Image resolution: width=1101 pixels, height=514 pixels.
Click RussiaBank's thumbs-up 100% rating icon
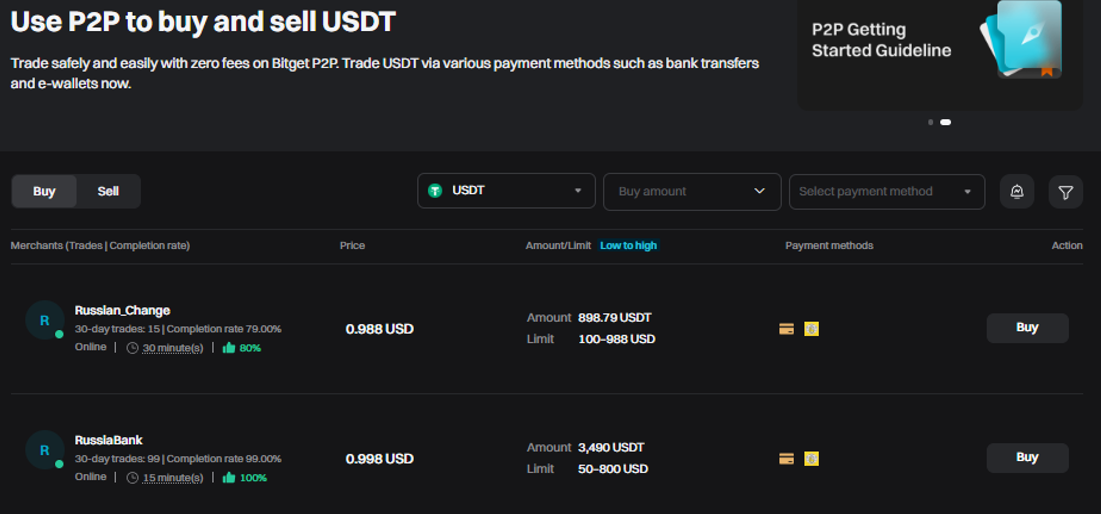(x=229, y=478)
